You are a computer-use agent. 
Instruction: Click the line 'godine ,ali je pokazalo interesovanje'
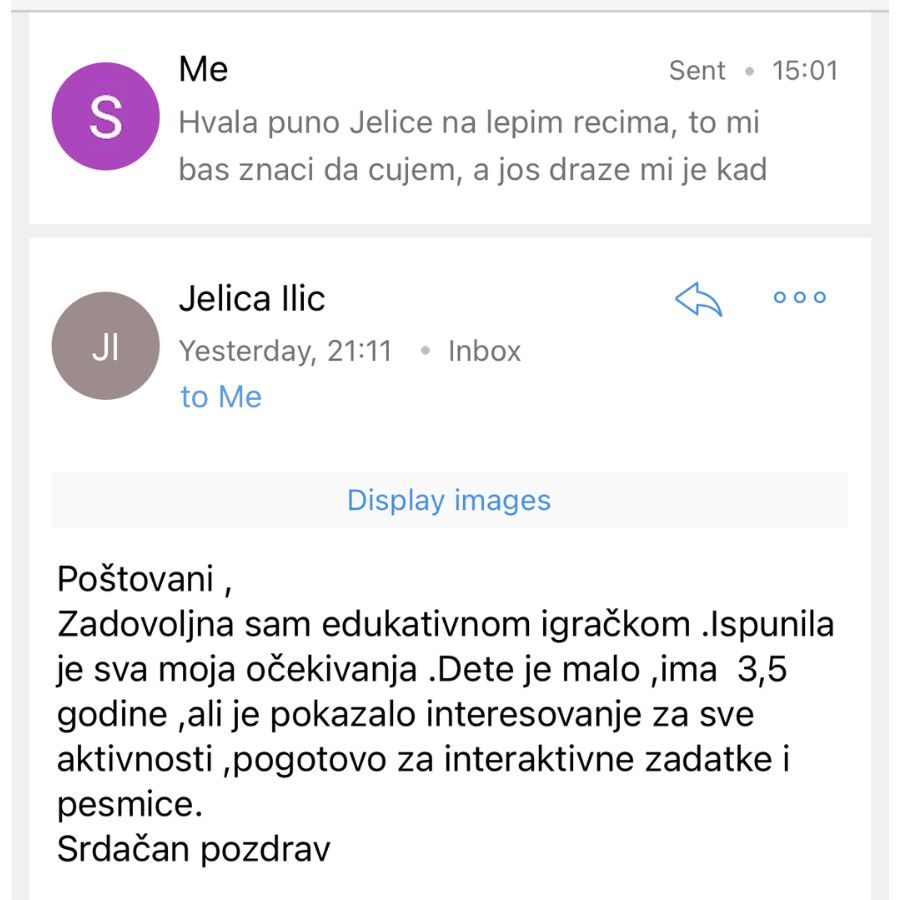point(405,715)
